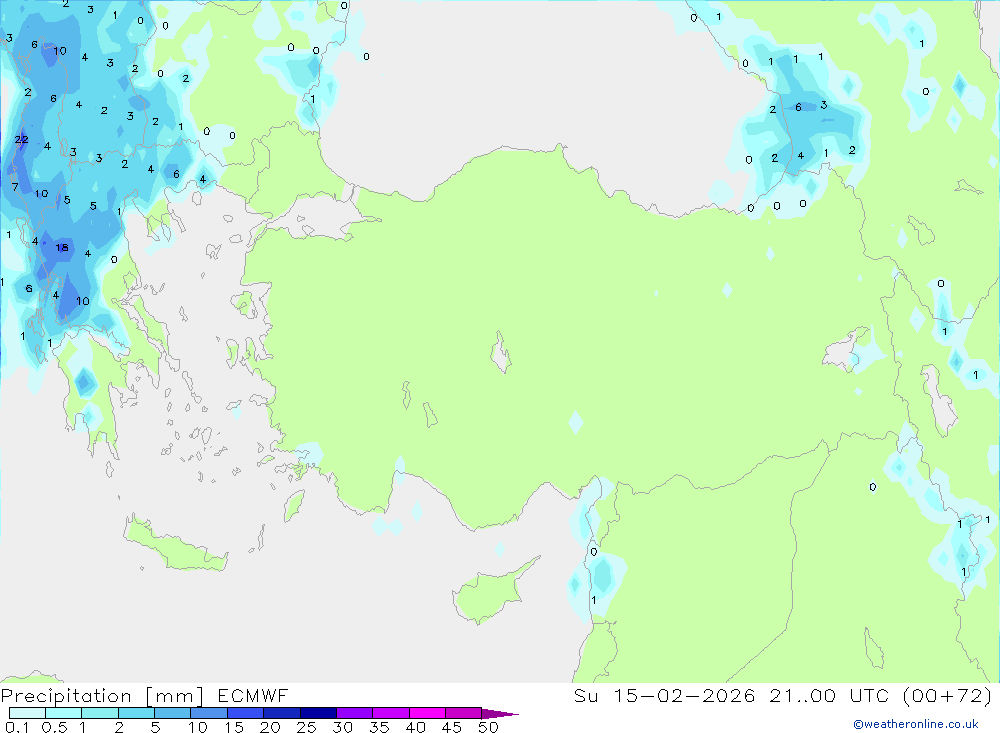Click the legend label '0.1'
Image resolution: width=1000 pixels, height=733 pixels.
17,727
